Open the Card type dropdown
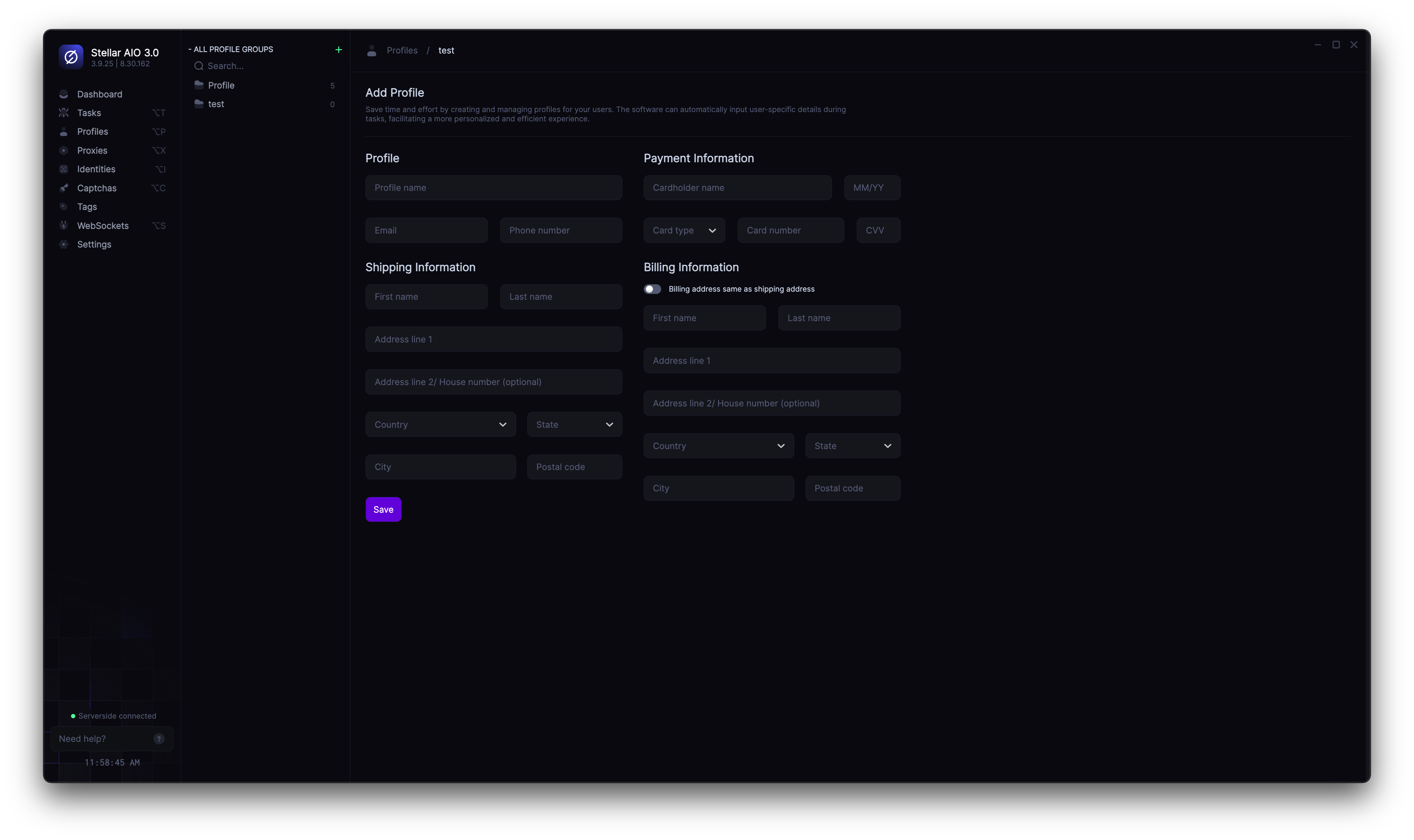The height and width of the screenshot is (840, 1414). (684, 230)
